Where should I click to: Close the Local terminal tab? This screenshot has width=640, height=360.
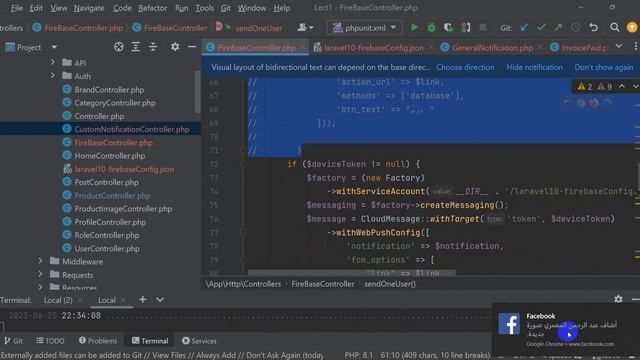pyautogui.click(x=123, y=300)
